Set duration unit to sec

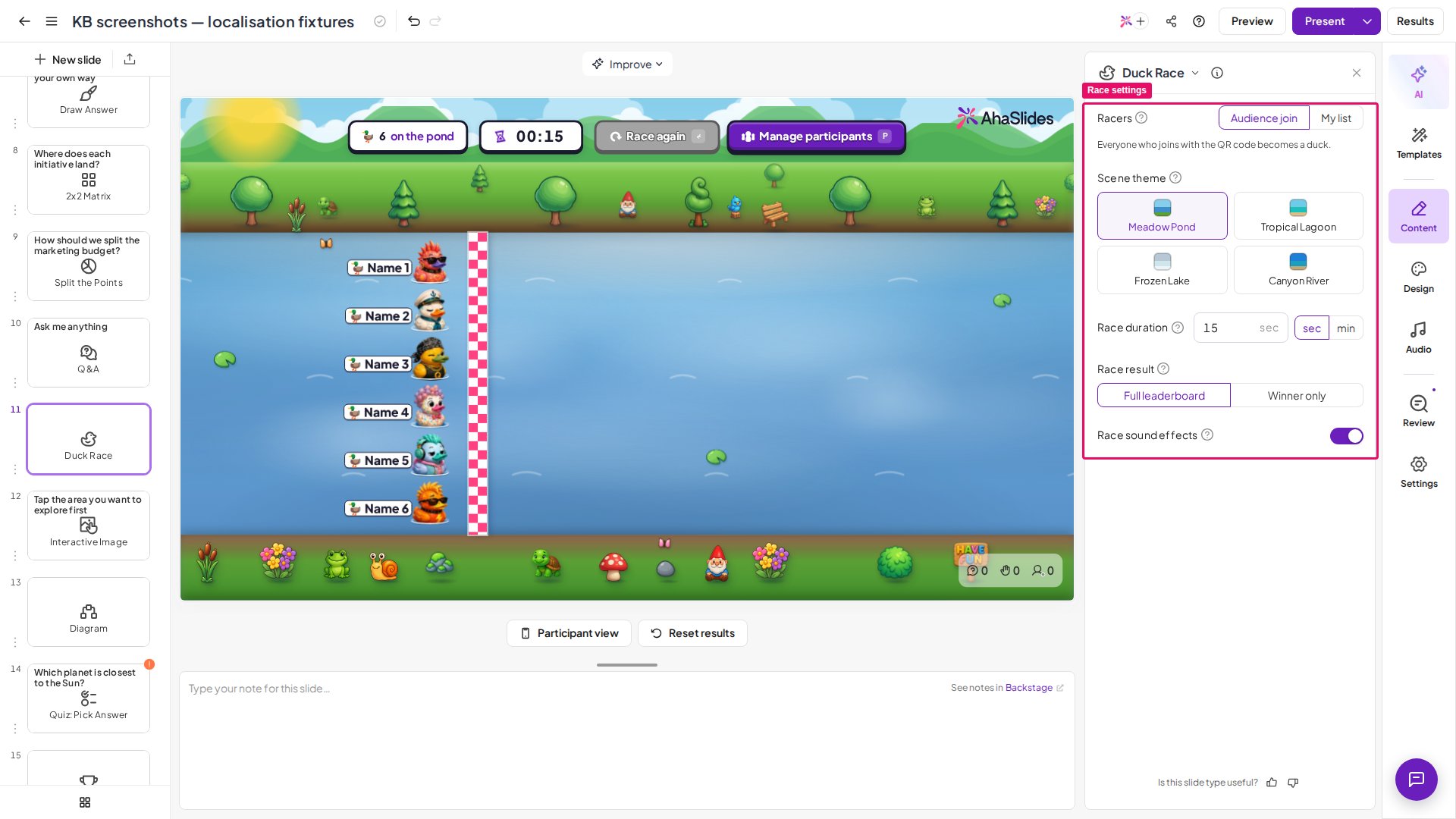(x=1312, y=328)
